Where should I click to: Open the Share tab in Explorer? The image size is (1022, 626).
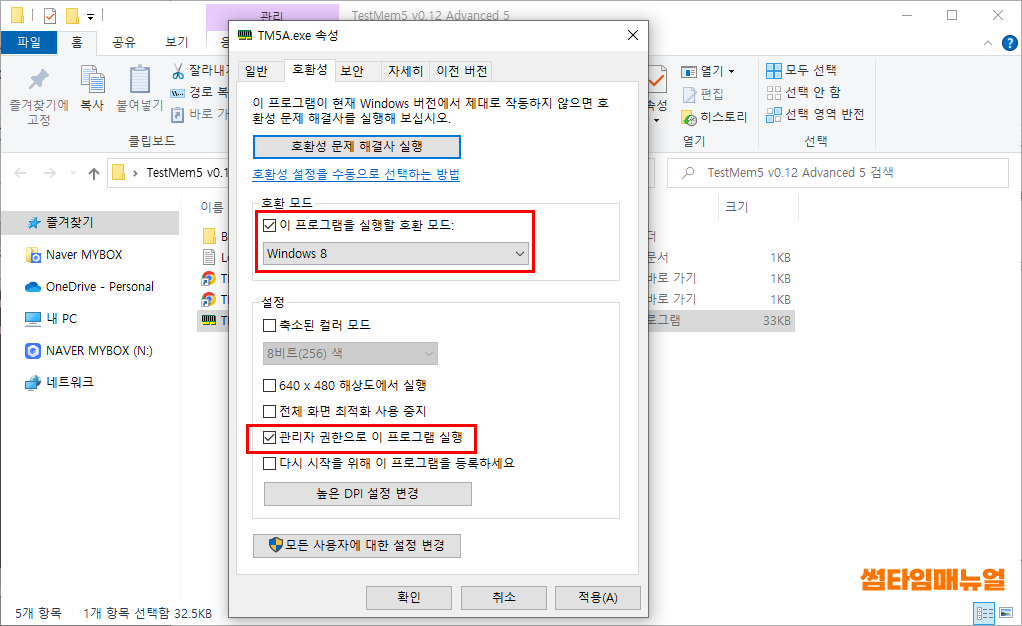[x=124, y=42]
